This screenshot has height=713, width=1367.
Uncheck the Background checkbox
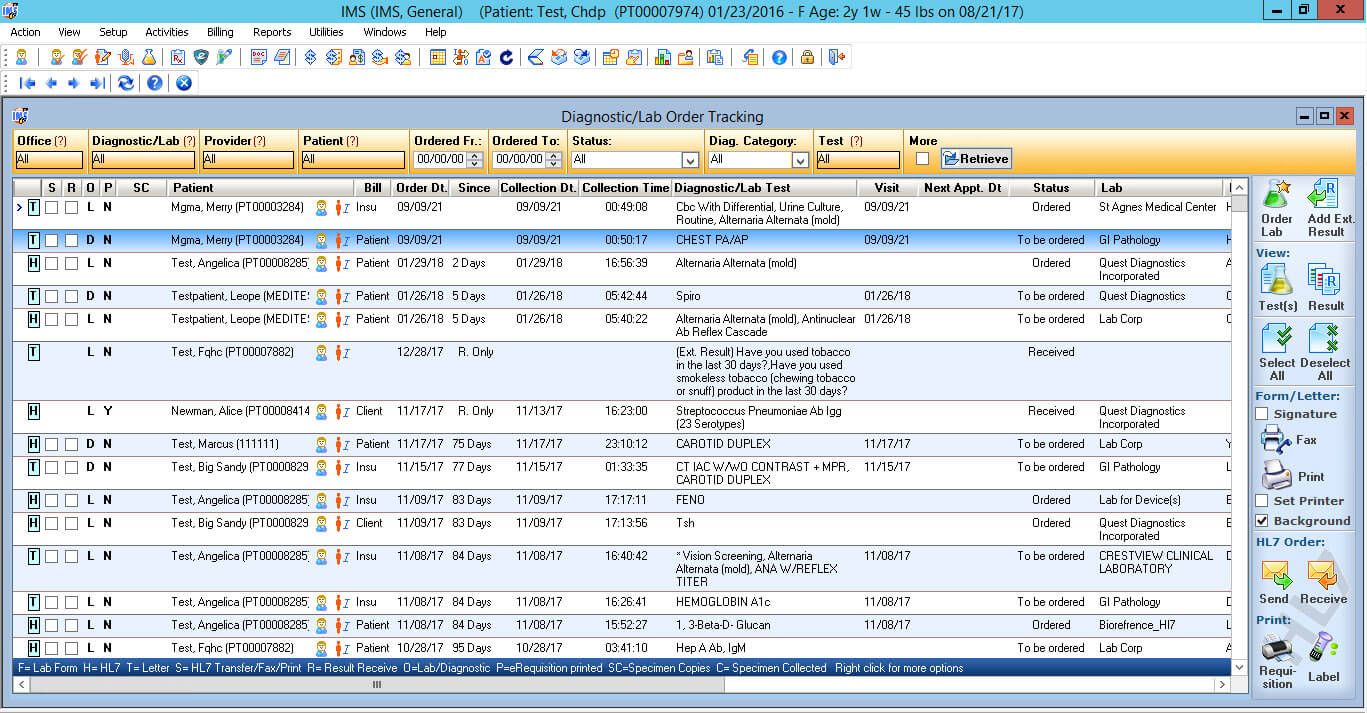pos(1262,521)
